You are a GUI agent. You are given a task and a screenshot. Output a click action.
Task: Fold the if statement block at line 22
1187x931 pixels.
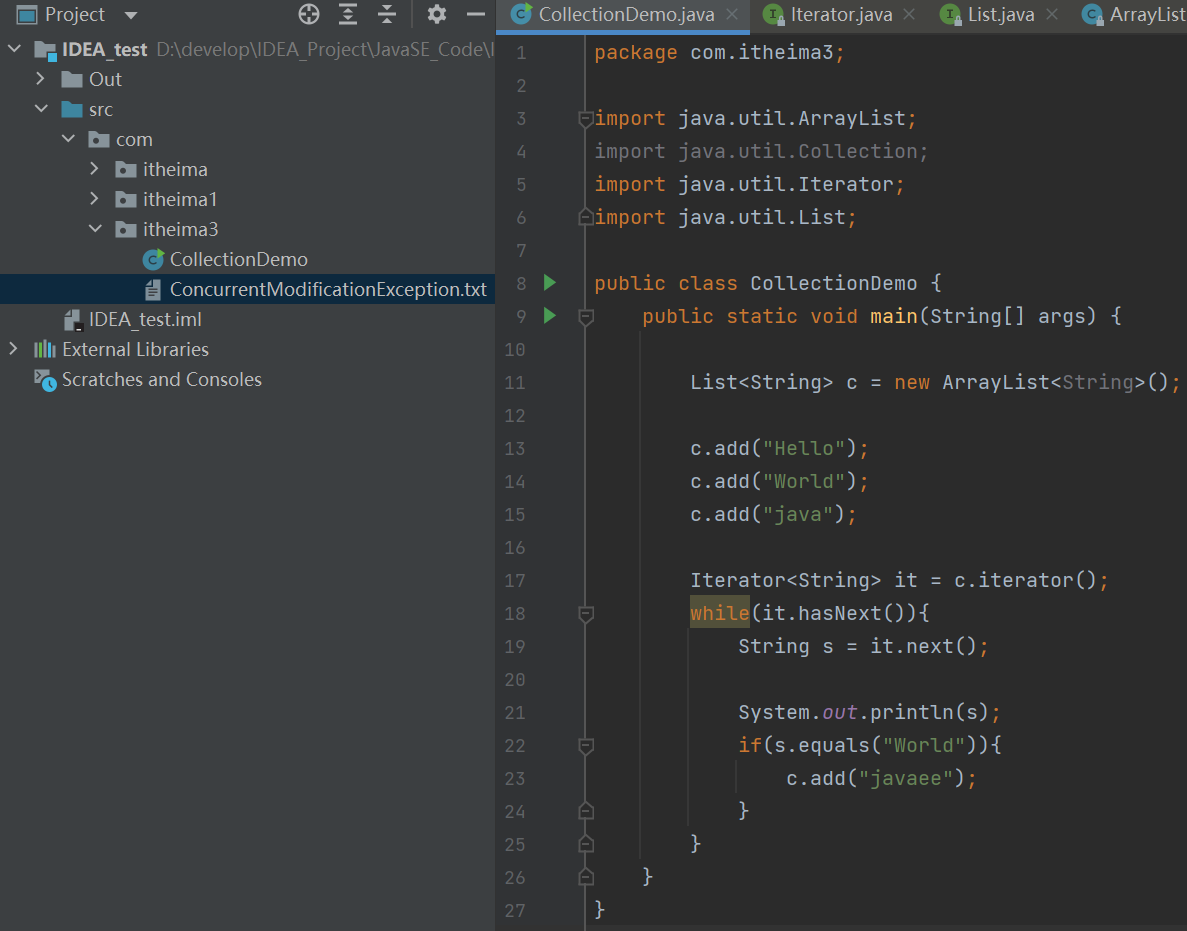coord(586,745)
